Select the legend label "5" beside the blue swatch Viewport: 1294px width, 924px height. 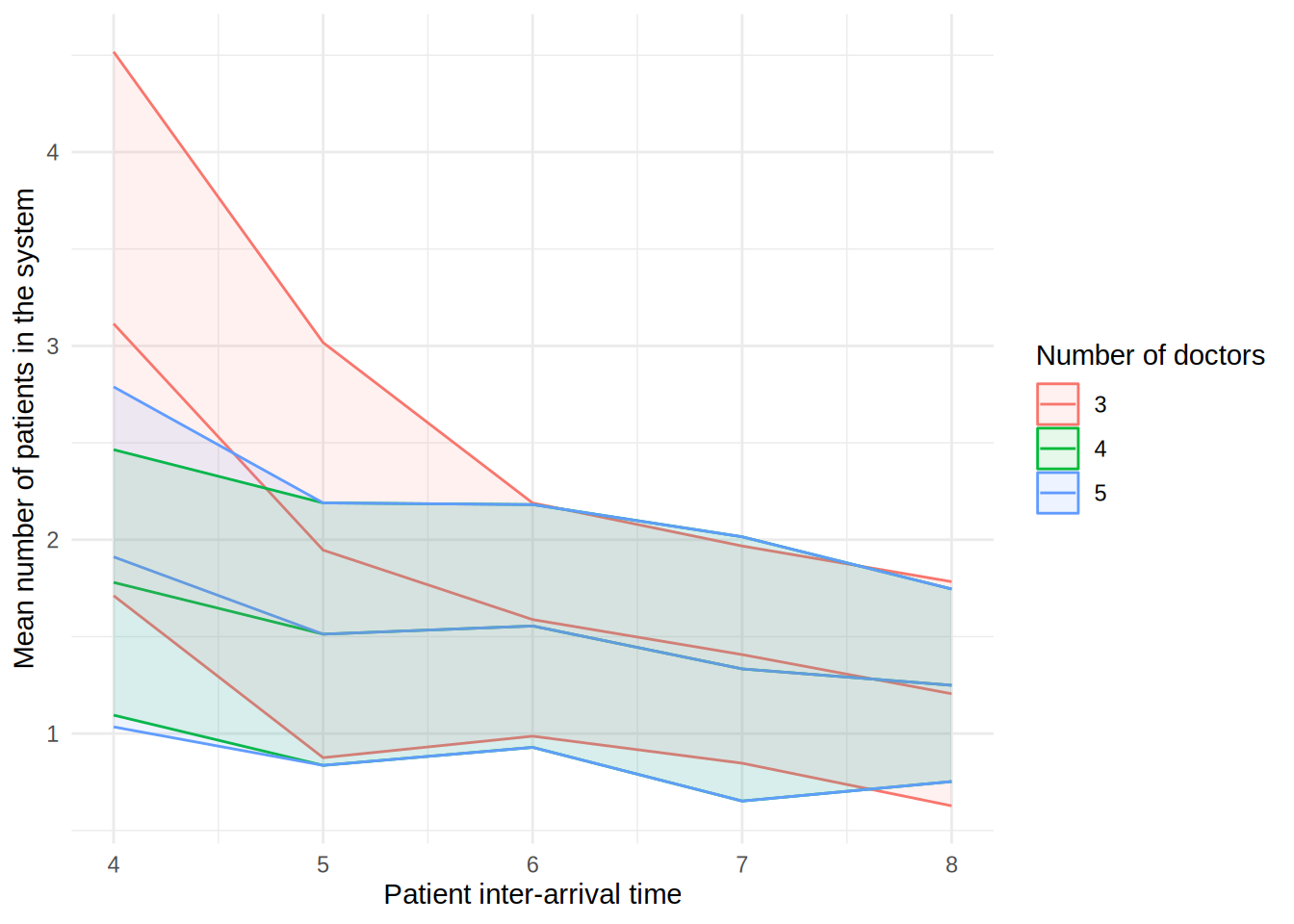tap(1100, 494)
